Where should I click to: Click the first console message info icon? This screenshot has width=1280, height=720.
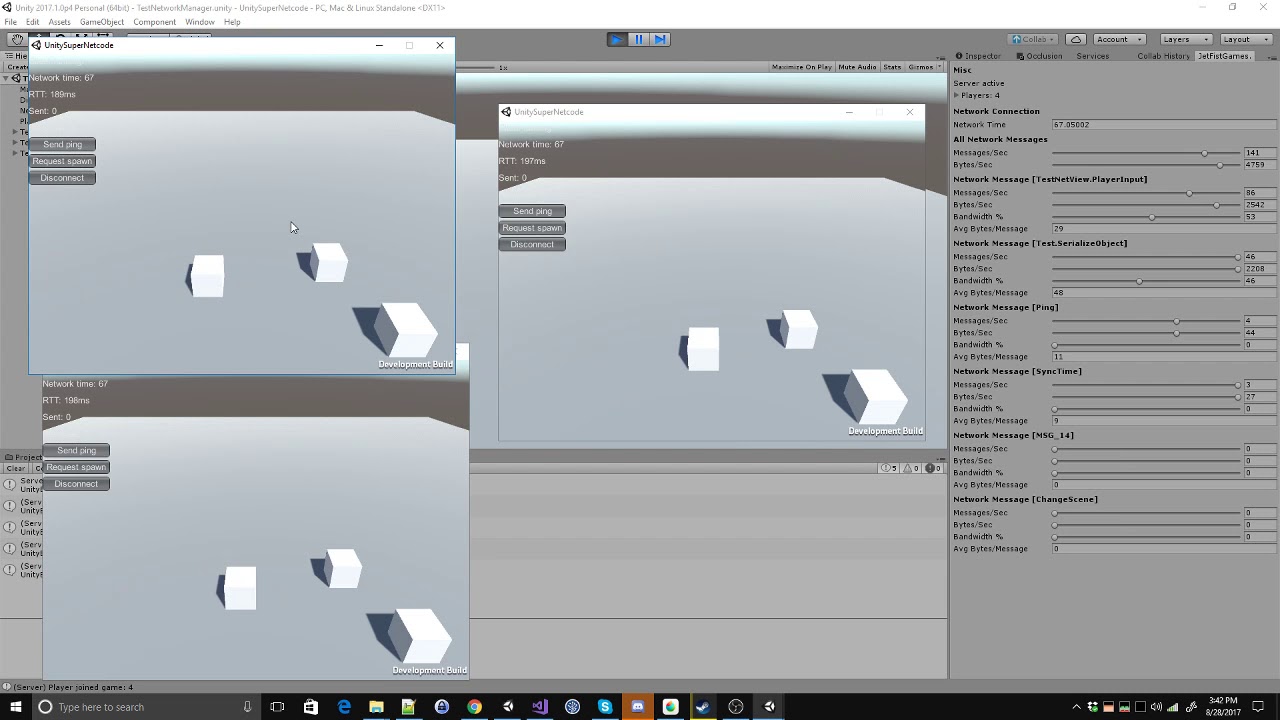9,485
